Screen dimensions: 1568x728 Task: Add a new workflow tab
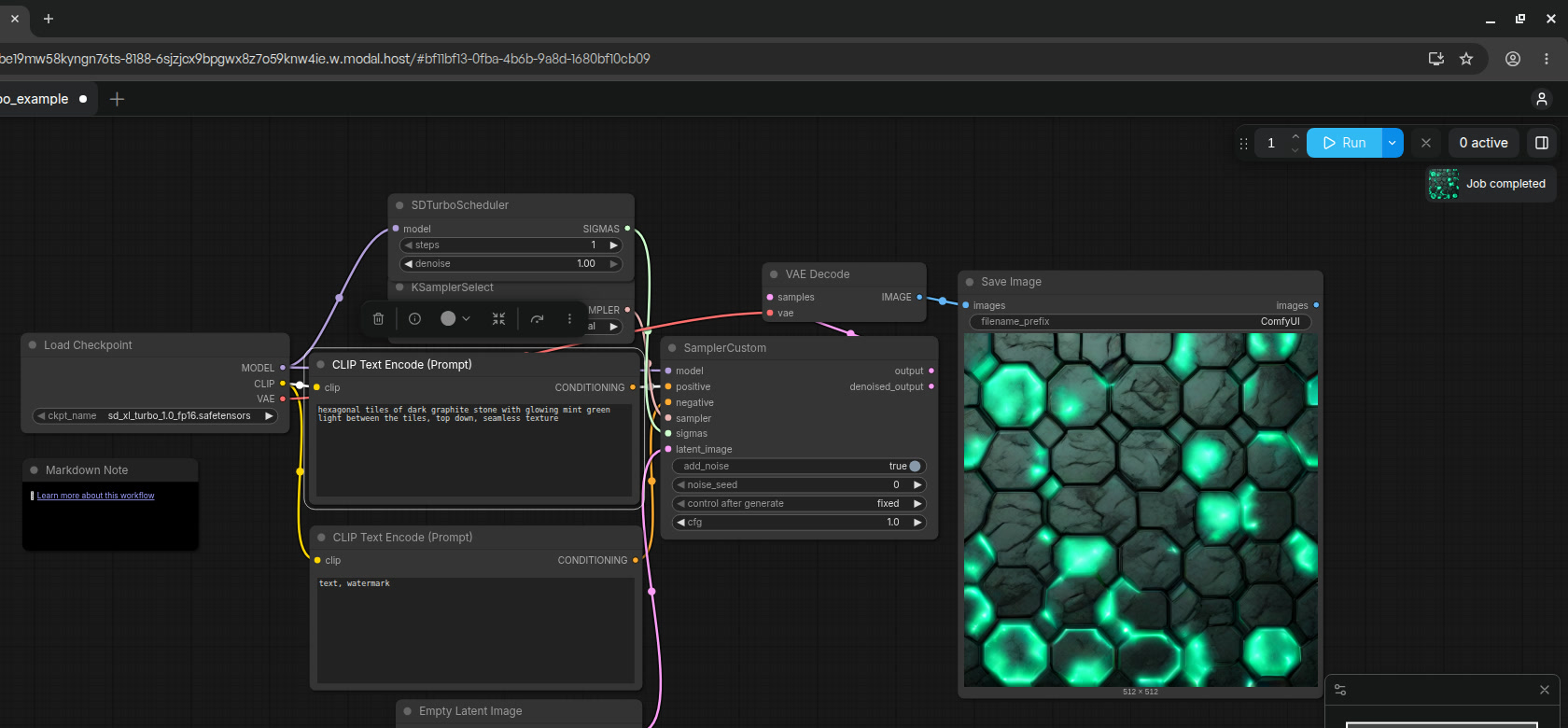click(x=117, y=99)
